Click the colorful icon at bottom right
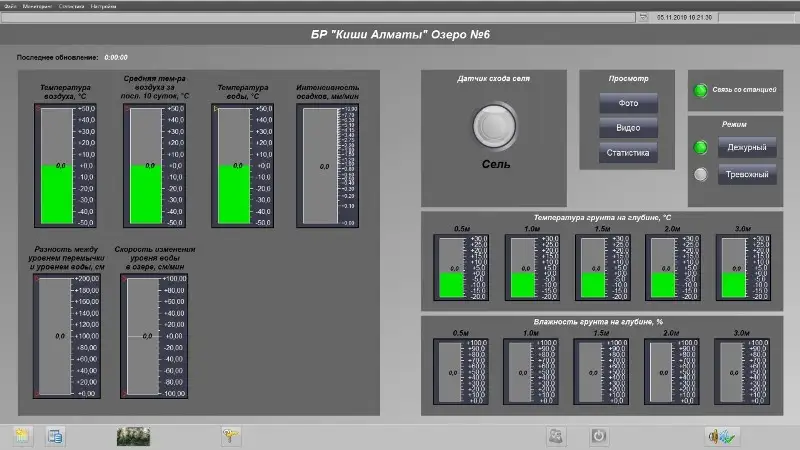Screen dimensions: 800x450 pyautogui.click(x=721, y=435)
